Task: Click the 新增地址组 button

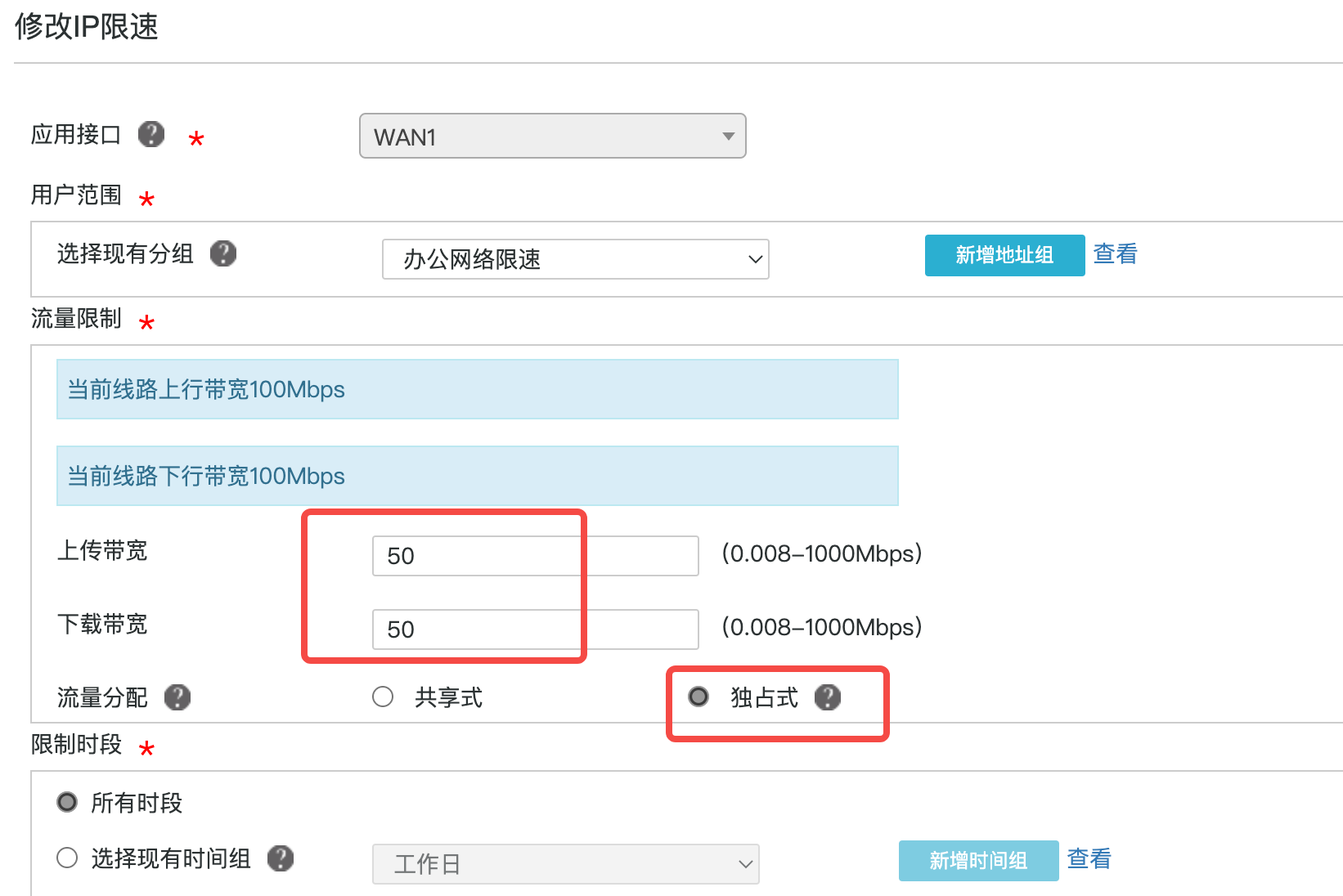Action: pos(1004,255)
